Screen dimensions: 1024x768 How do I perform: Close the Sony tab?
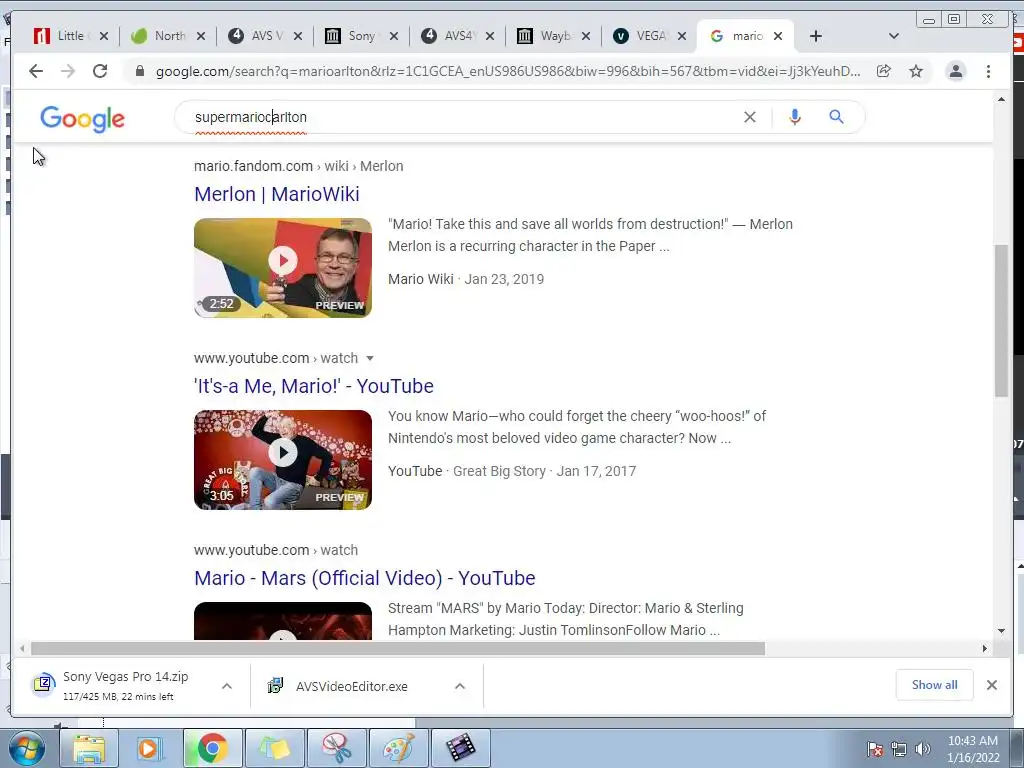[x=393, y=37]
